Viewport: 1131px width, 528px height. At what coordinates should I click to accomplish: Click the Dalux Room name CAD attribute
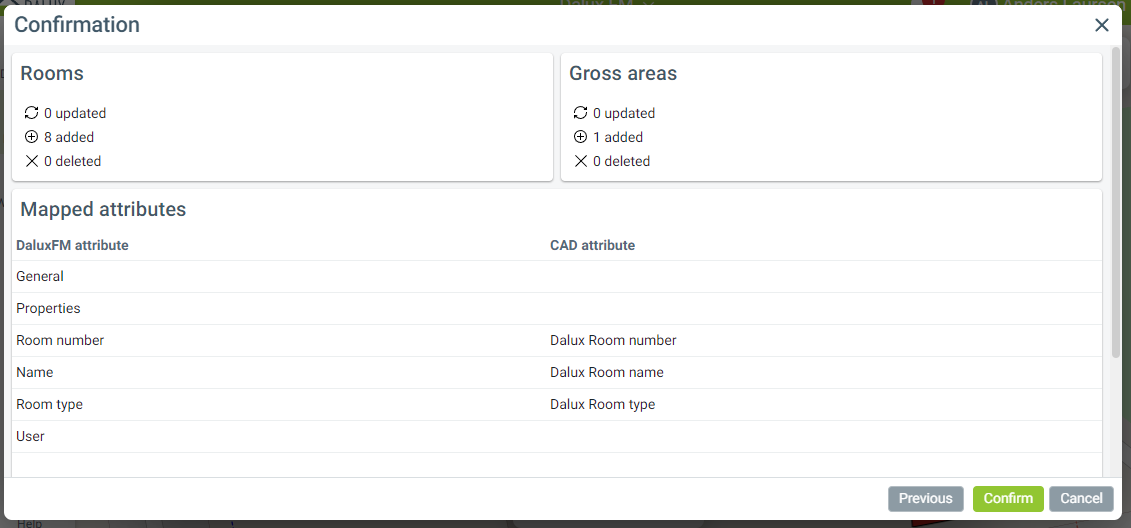[x=606, y=372]
